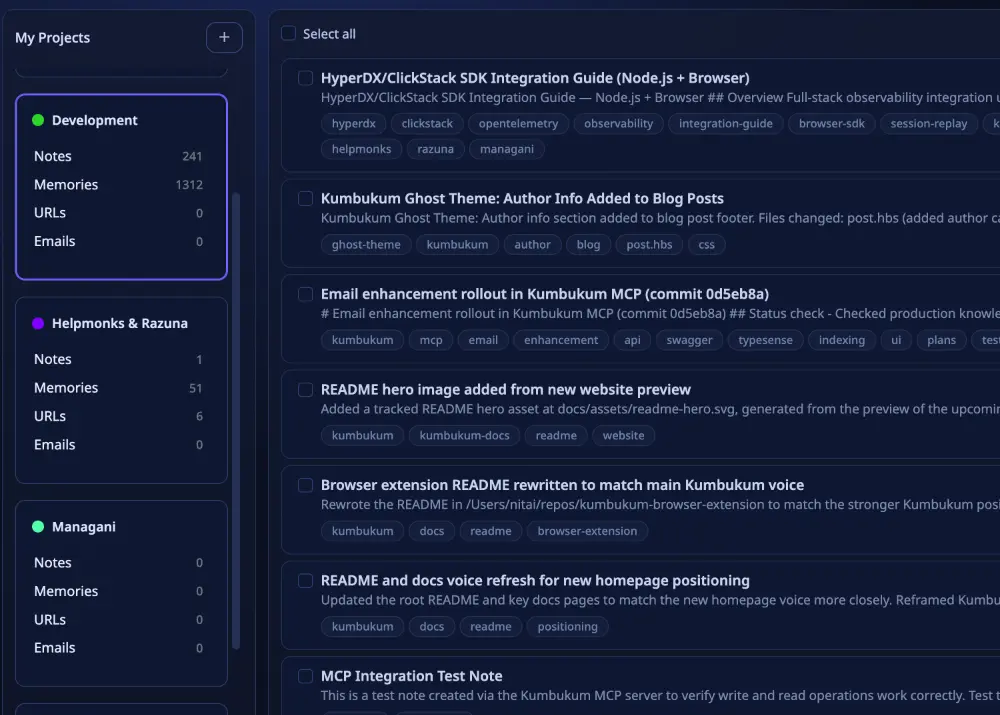The width and height of the screenshot is (1000, 715).
Task: Click the website tag
Action: 624,436
